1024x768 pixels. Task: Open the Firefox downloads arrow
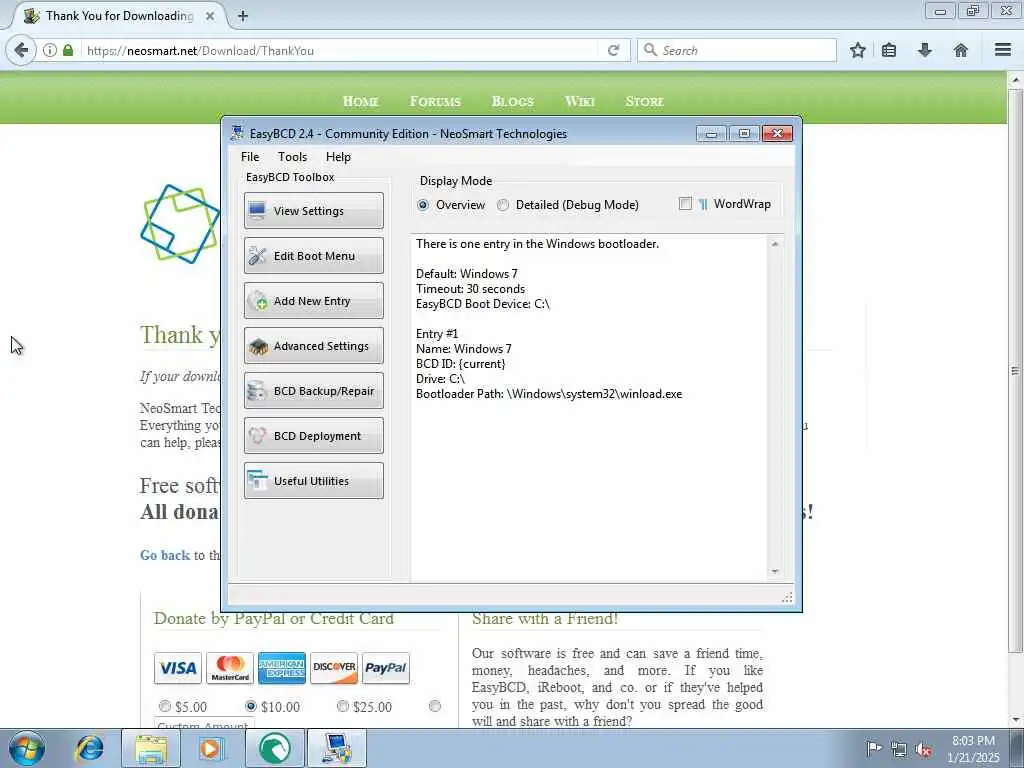[x=925, y=50]
